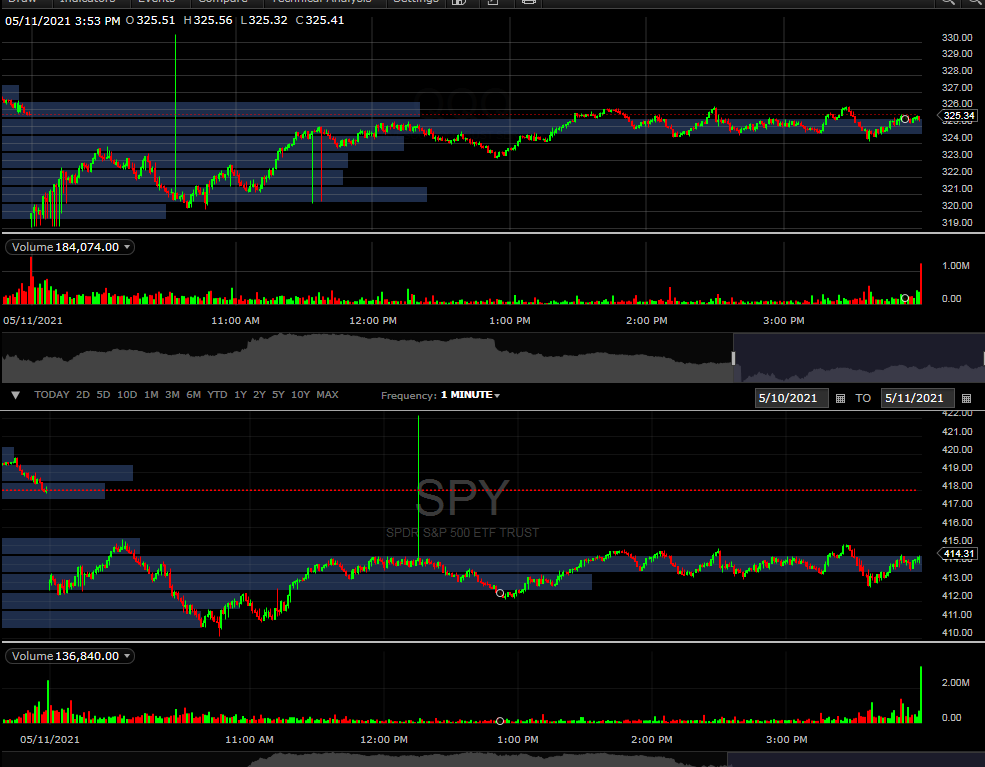Viewport: 985px width, 767px height.
Task: Choose the 6M time range
Action: pos(193,394)
